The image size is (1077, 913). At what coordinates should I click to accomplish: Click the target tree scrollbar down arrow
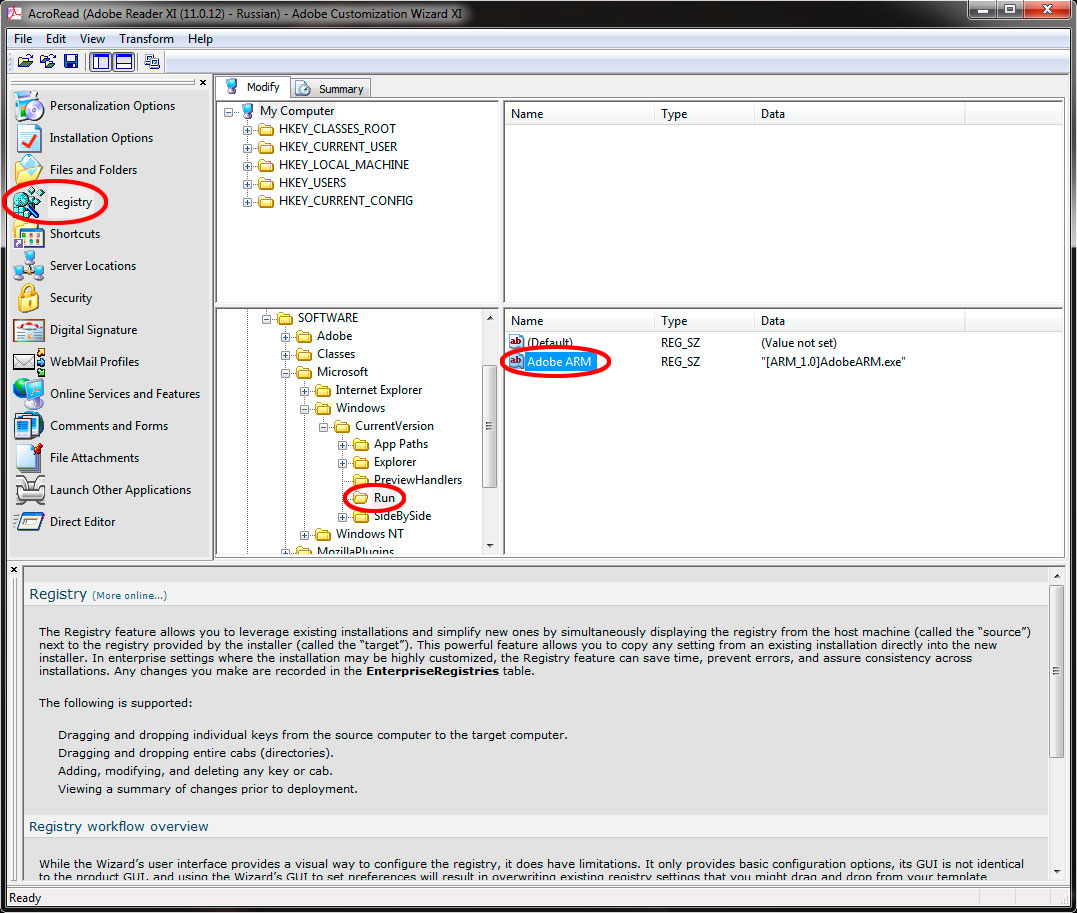[x=490, y=546]
